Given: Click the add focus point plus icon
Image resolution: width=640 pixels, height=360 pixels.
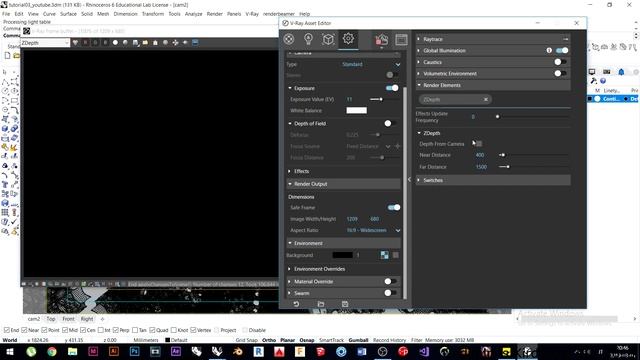Looking at the screenshot, I should 398,146.
